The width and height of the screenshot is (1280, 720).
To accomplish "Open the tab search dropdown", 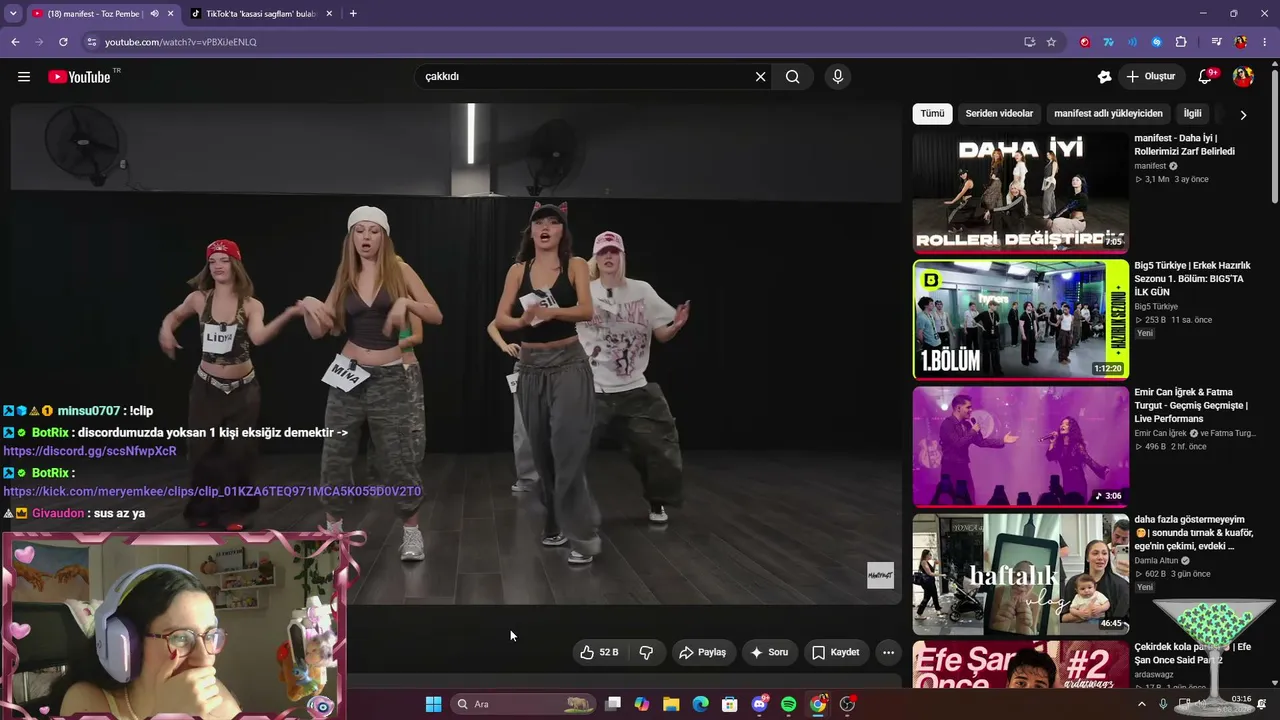I will 13,13.
